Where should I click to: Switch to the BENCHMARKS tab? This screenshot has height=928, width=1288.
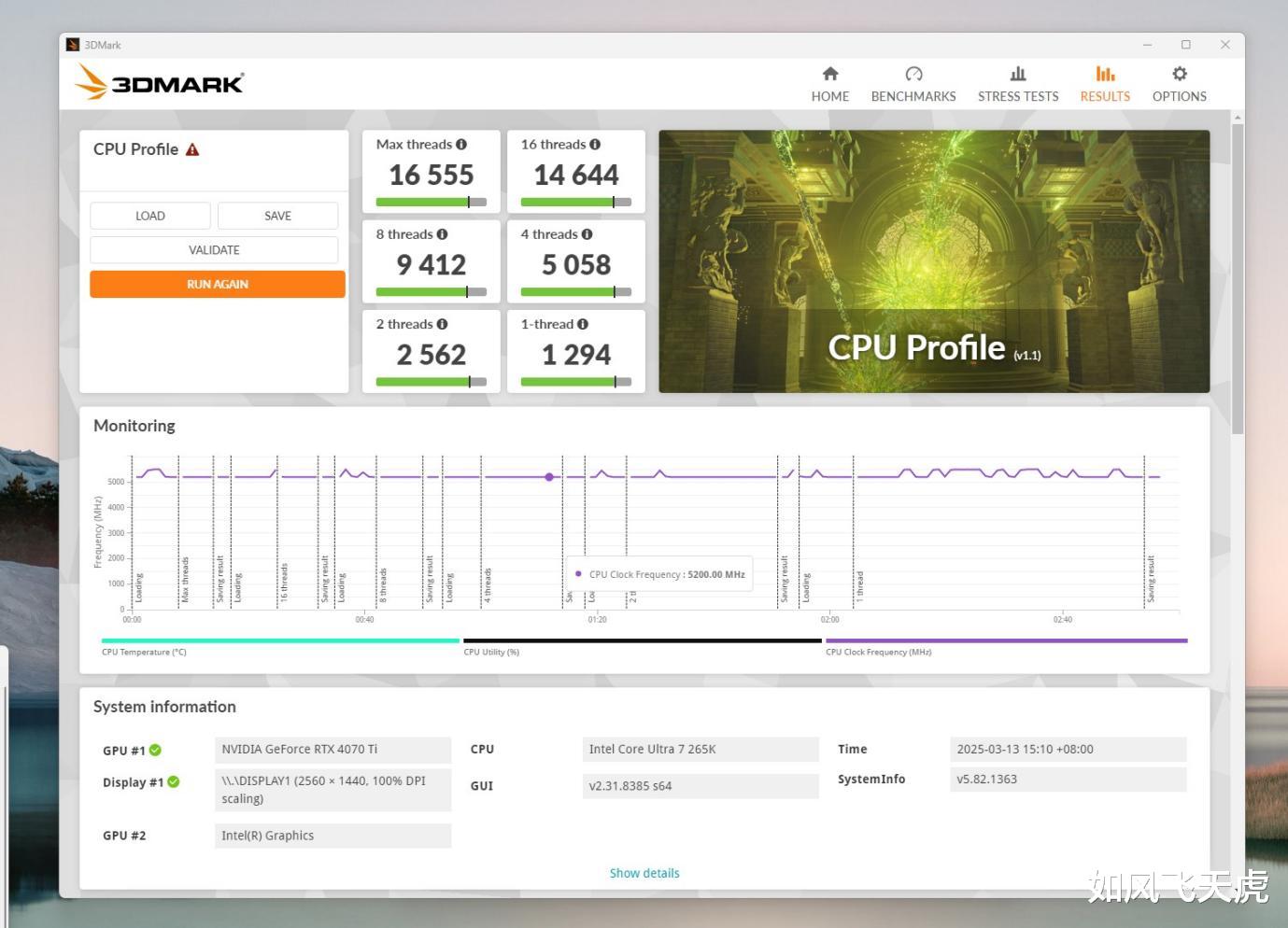click(913, 84)
